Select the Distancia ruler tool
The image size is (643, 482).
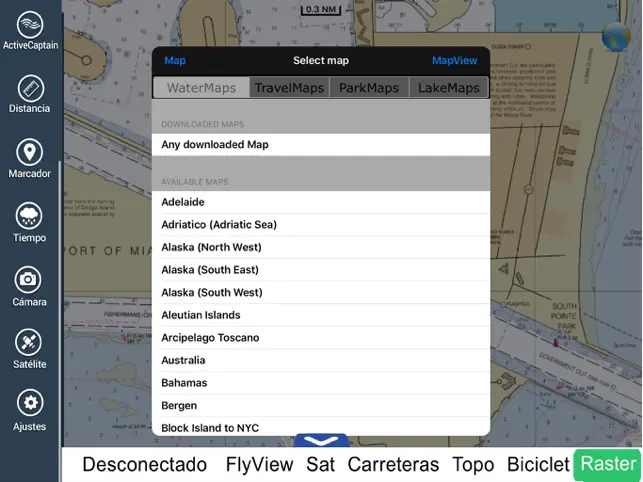(x=30, y=88)
